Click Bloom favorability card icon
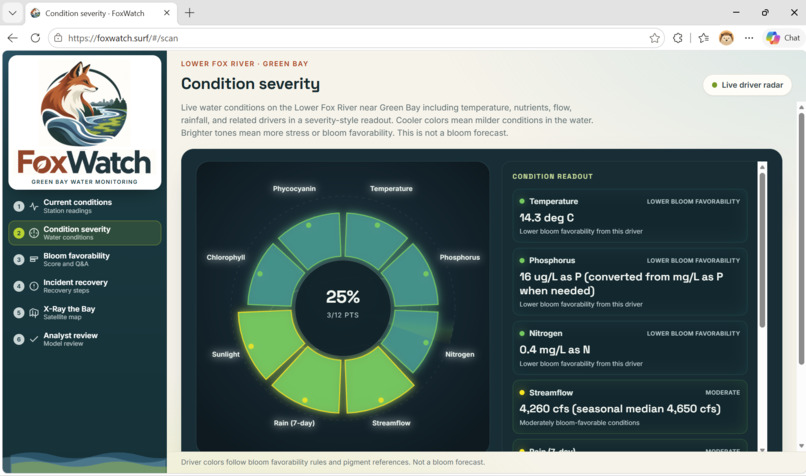Viewport: 806px width, 476px height. click(x=34, y=260)
